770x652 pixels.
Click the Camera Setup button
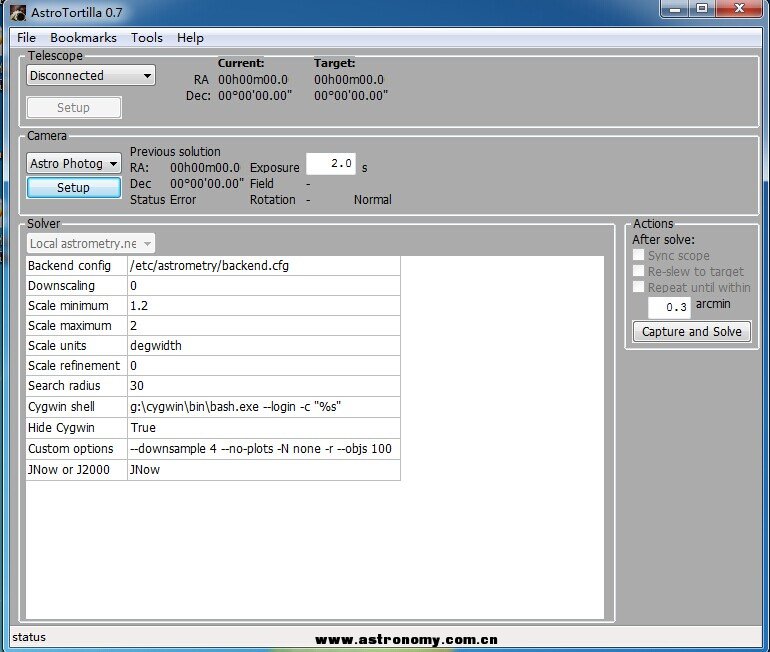point(74,188)
